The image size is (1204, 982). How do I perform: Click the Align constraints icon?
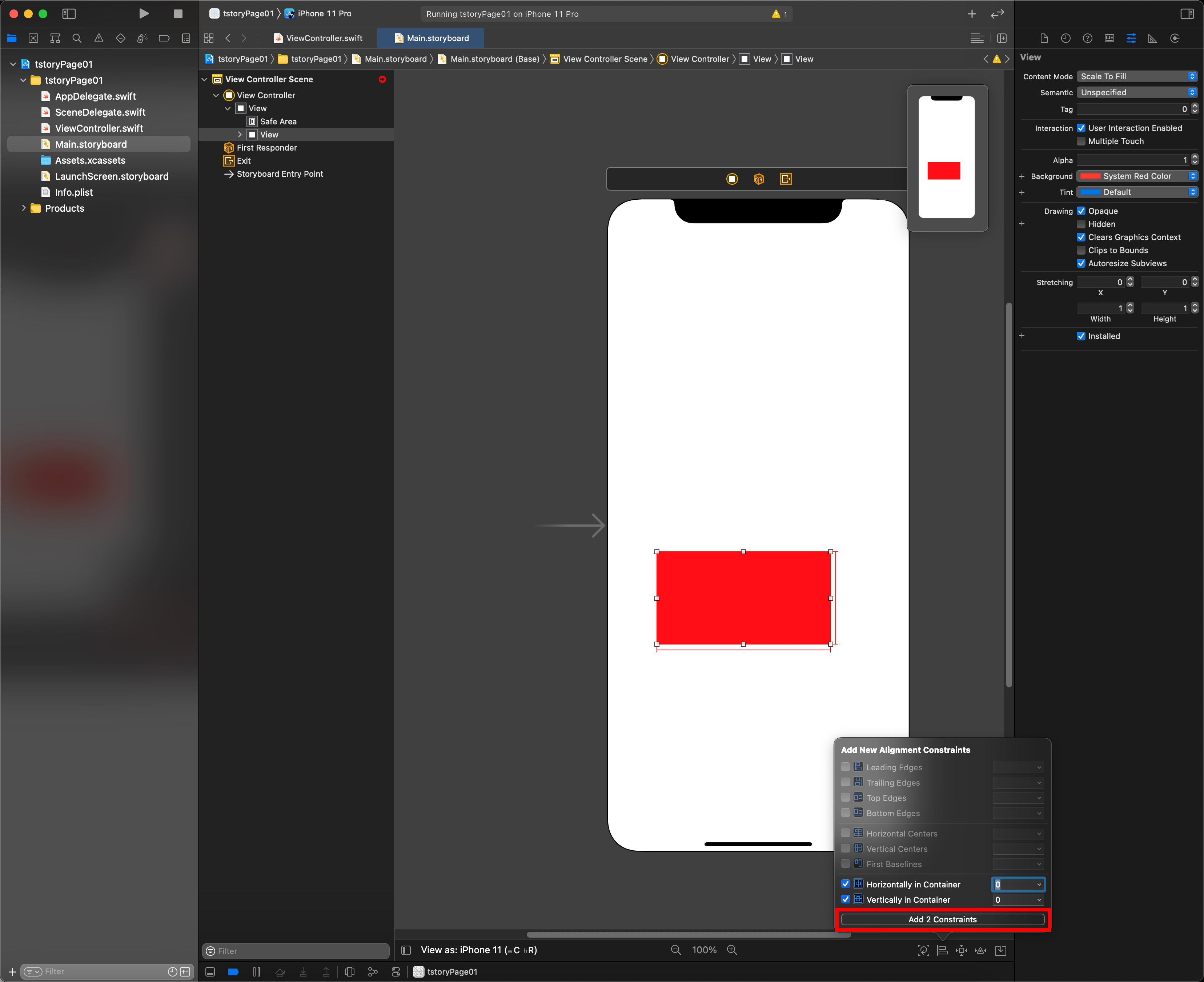942,950
